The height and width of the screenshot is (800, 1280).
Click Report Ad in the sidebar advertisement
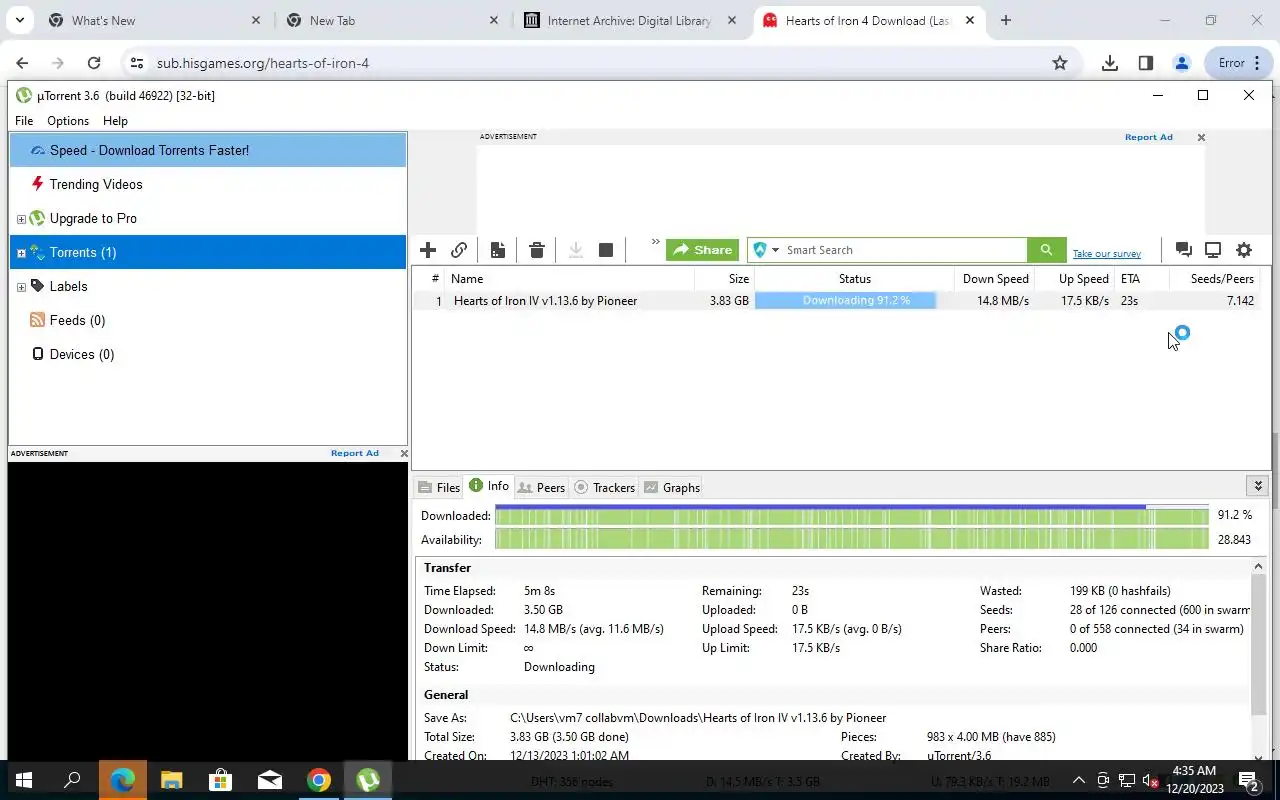point(355,453)
